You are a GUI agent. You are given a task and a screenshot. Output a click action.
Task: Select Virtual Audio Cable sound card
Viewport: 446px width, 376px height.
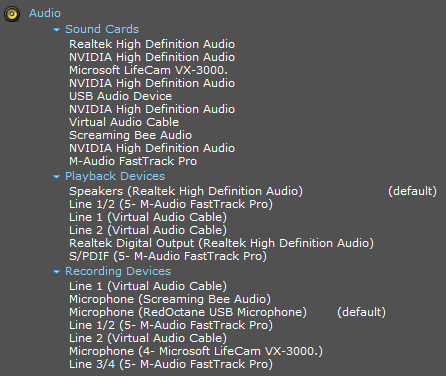point(124,122)
